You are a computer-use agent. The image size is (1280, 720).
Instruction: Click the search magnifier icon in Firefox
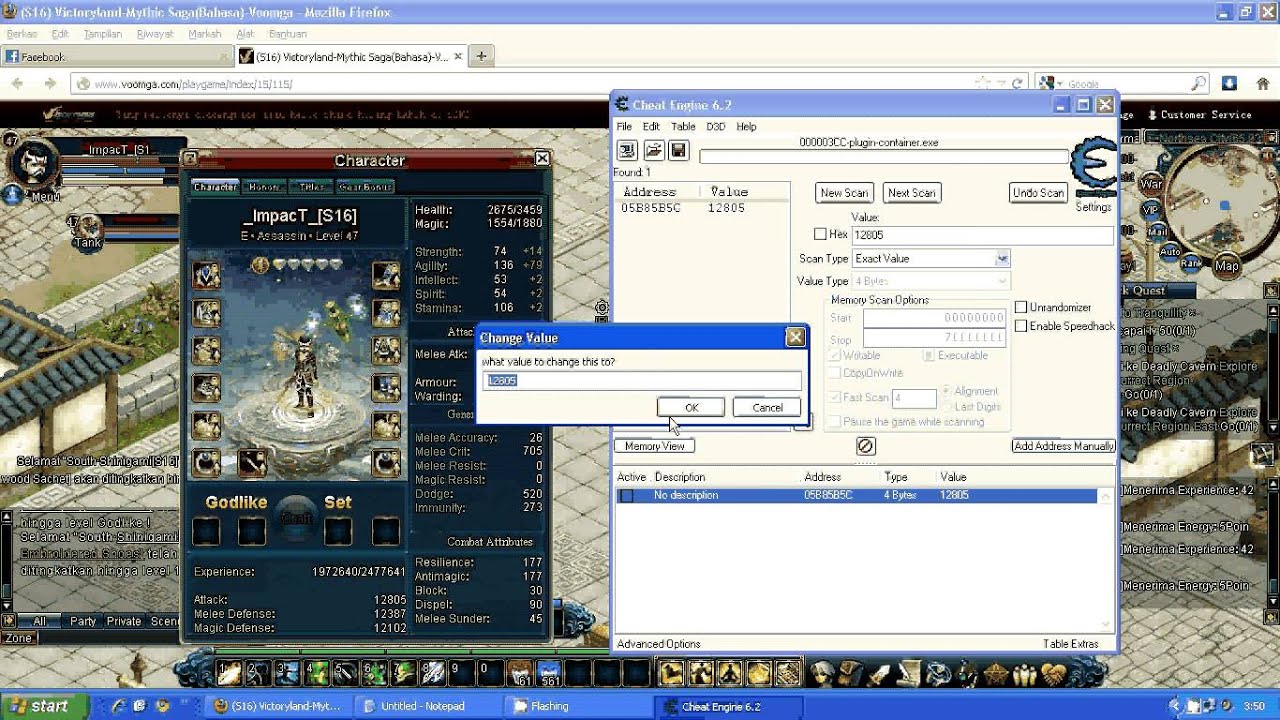[x=1198, y=84]
